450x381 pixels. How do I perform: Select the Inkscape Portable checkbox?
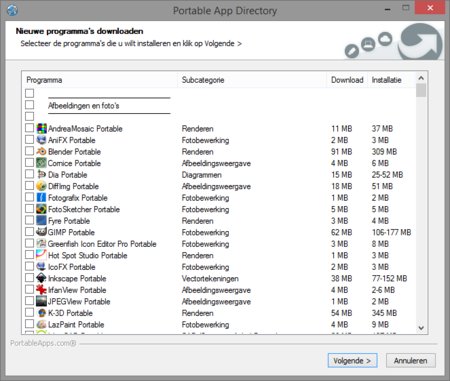(x=30, y=278)
